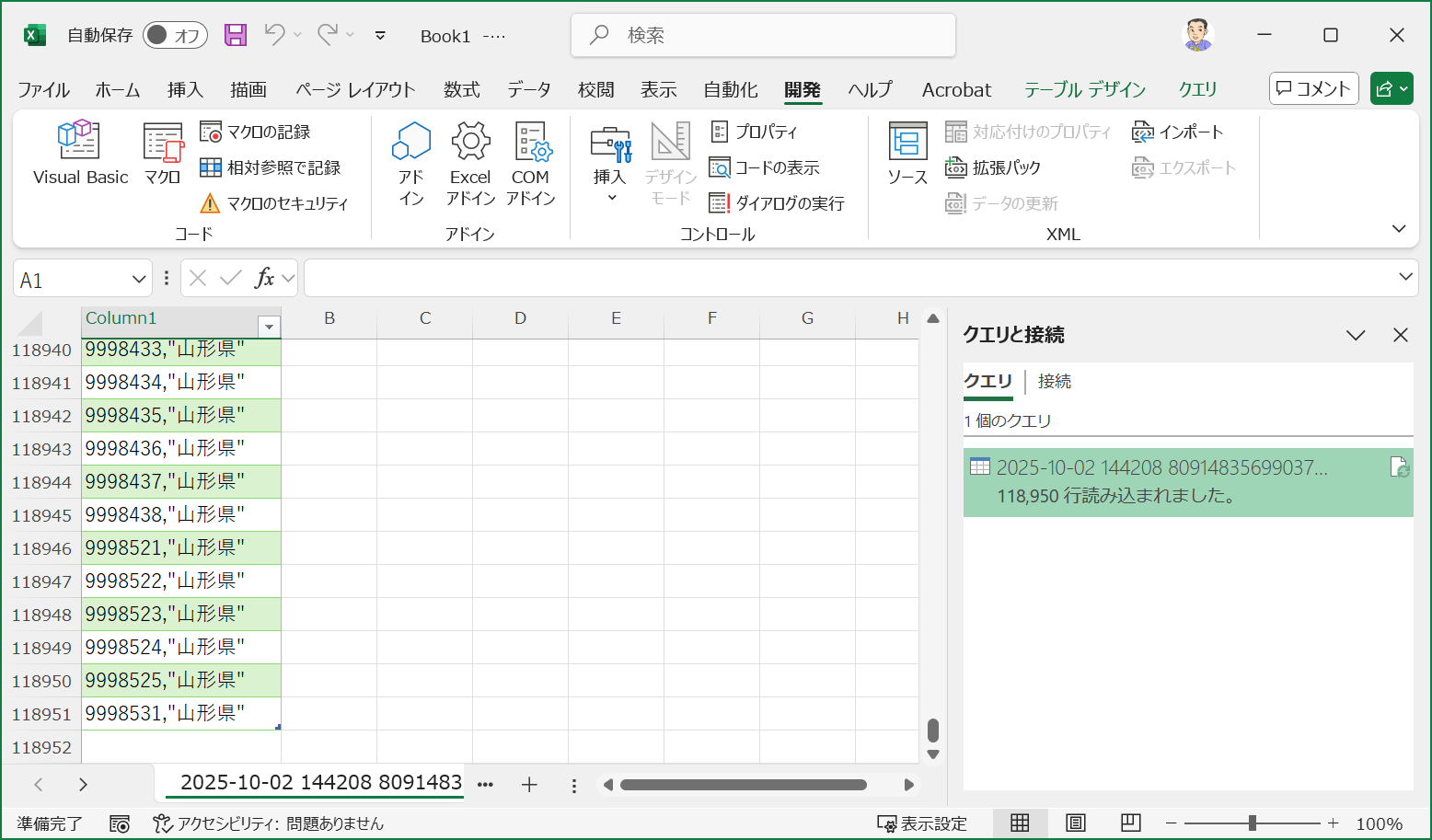Open the COM Add-ins (COM アドイン) dialog

point(531,163)
